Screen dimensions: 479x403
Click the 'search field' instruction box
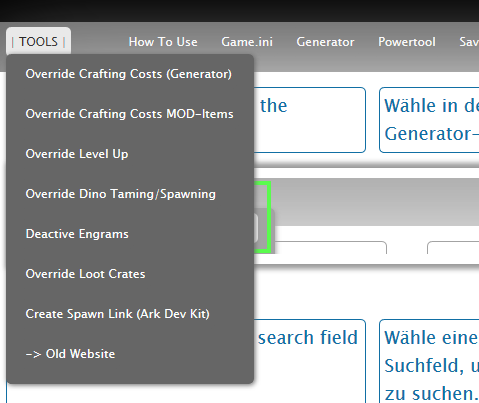pyautogui.click(x=310, y=361)
